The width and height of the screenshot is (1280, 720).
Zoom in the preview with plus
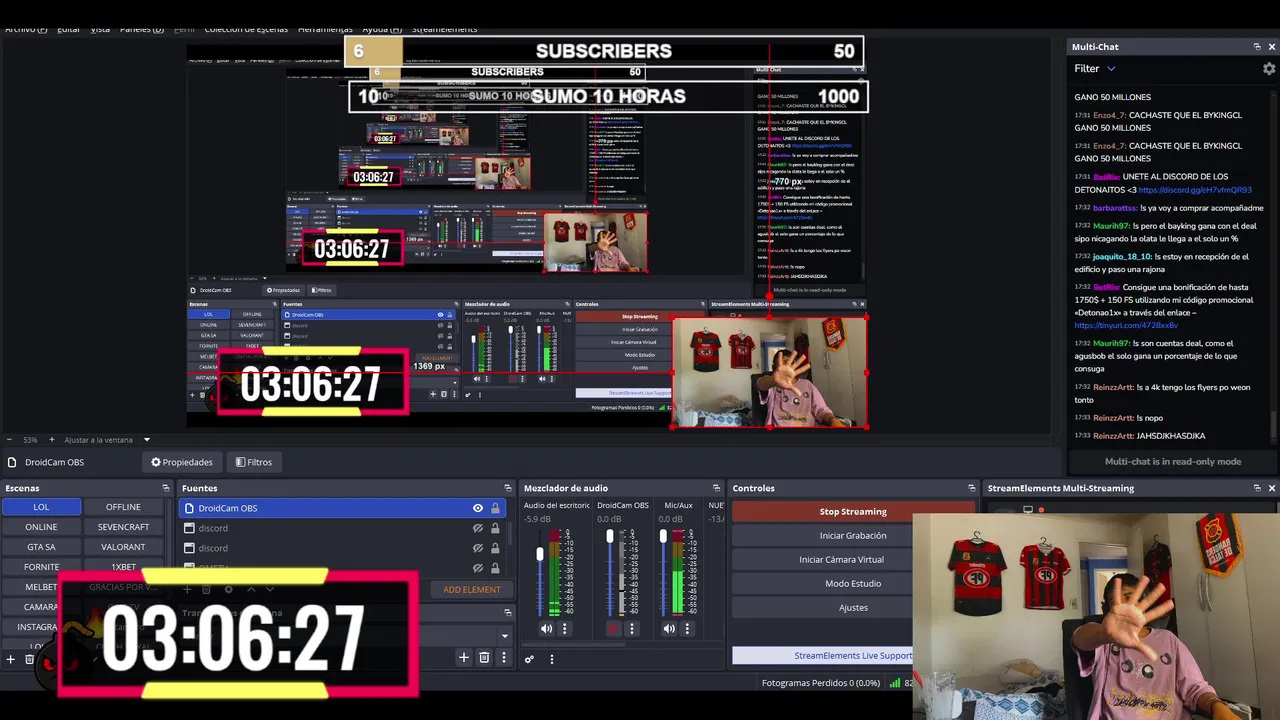pos(54,440)
